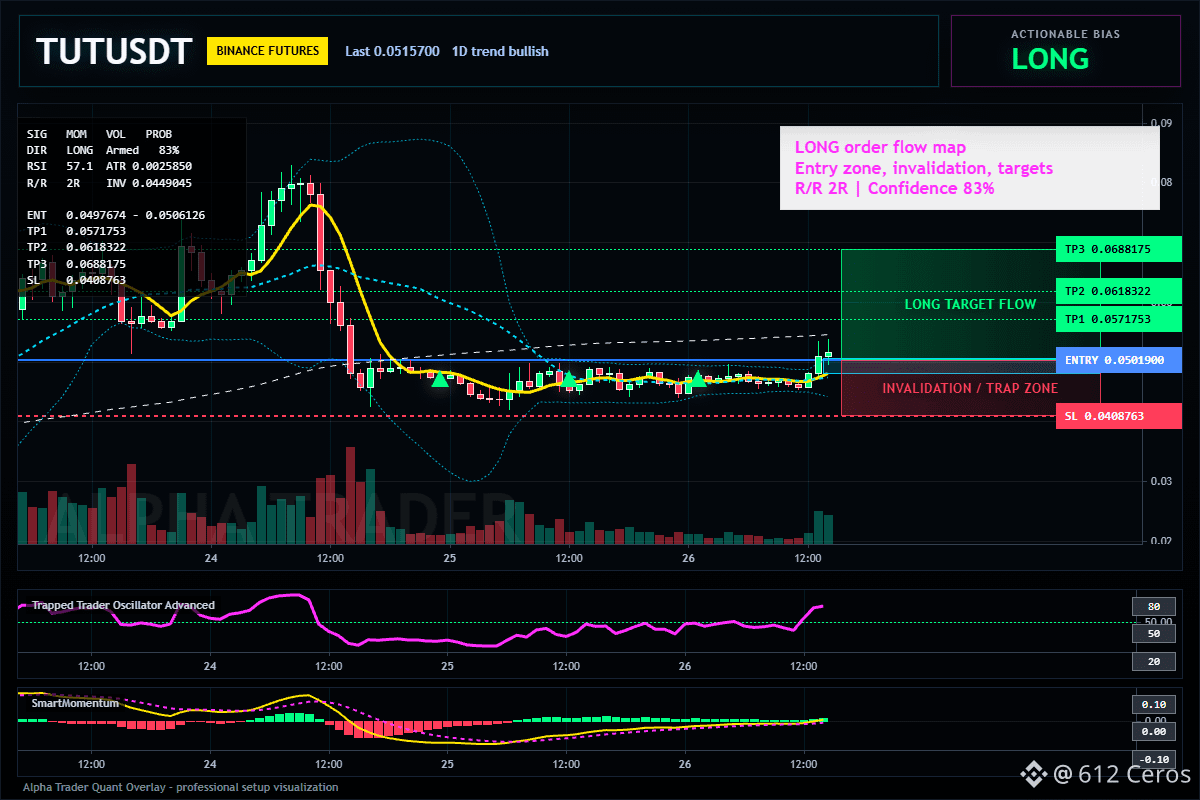The image size is (1200, 800).
Task: Click SmartMomentum's -0.10 scale label
Action: [1153, 759]
